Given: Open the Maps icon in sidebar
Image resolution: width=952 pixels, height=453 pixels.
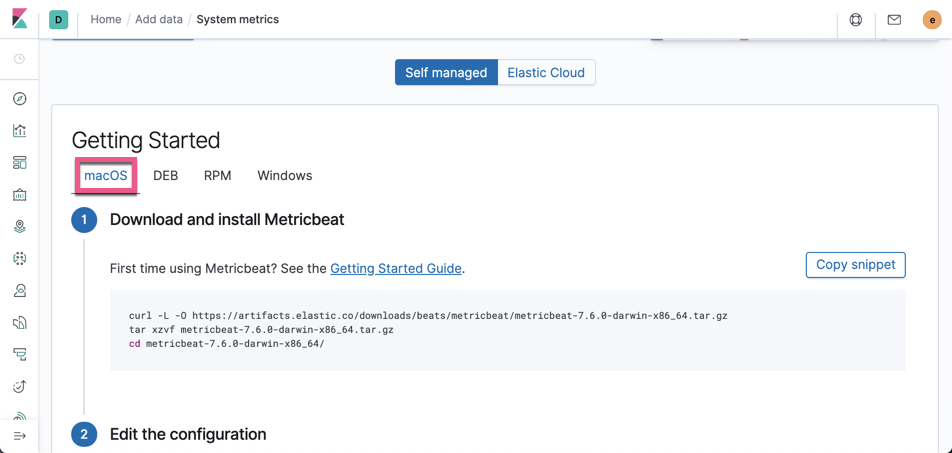Looking at the screenshot, I should (19, 227).
